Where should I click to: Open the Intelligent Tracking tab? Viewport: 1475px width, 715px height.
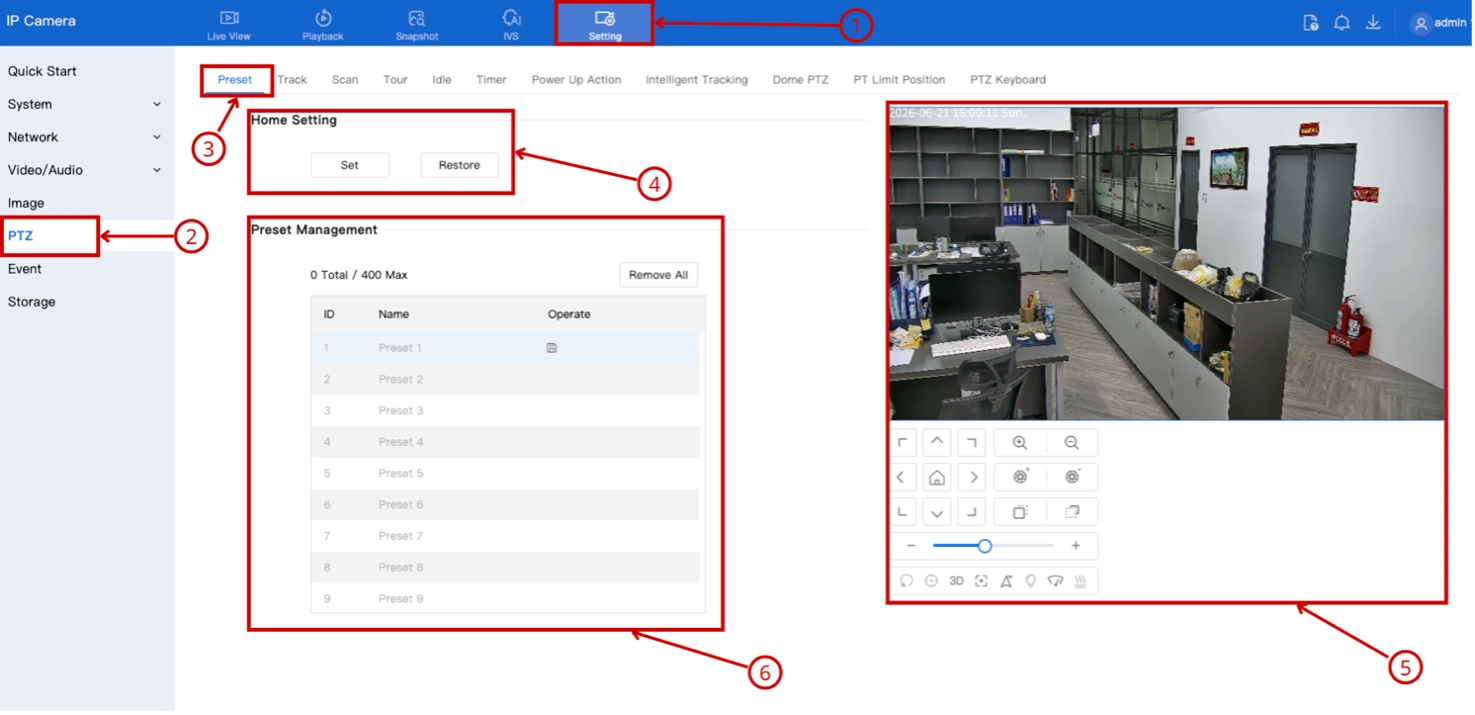pyautogui.click(x=697, y=80)
